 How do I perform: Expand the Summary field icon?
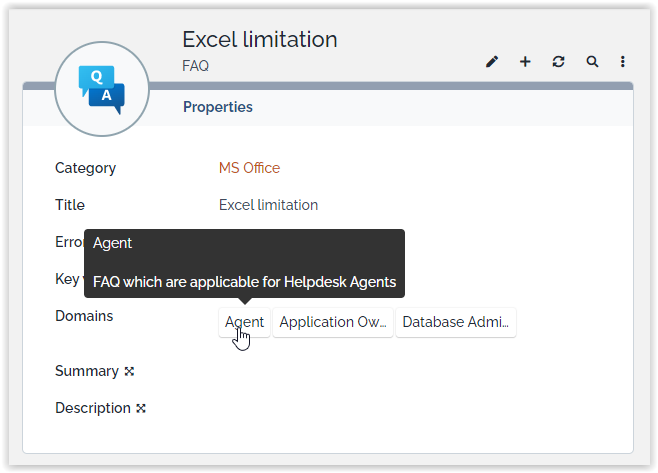(129, 371)
